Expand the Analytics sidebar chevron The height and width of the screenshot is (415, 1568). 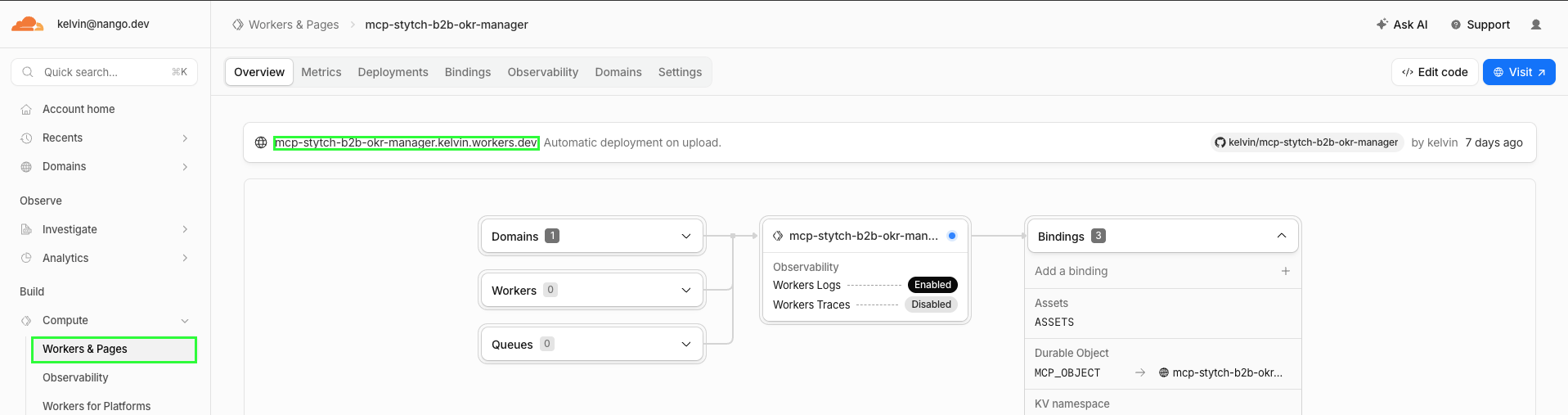coord(185,258)
